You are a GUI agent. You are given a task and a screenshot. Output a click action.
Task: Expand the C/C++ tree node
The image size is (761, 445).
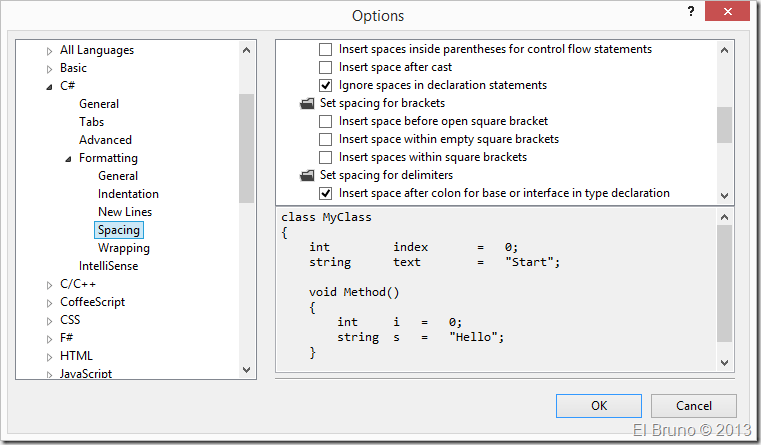(x=49, y=285)
